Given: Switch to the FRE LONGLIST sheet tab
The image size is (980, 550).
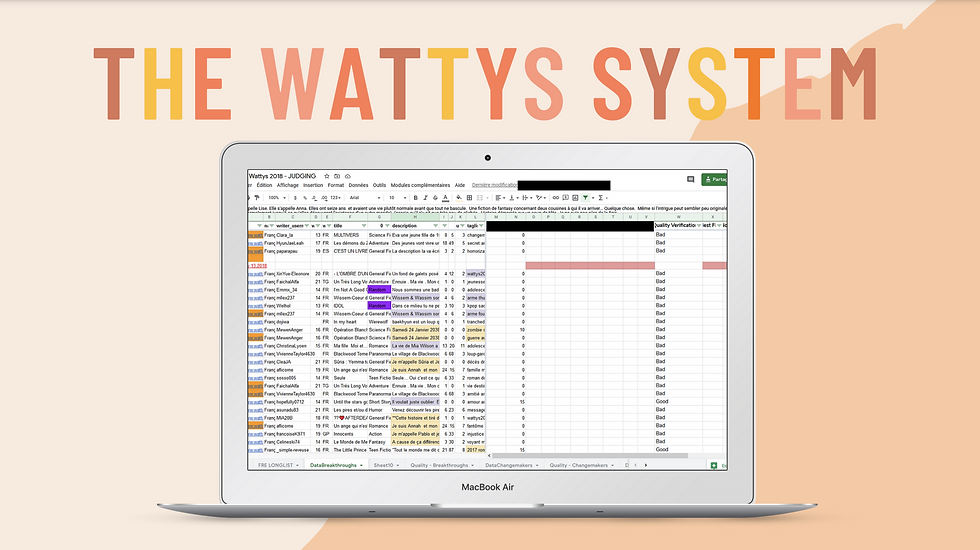Looking at the screenshot, I should (279, 465).
